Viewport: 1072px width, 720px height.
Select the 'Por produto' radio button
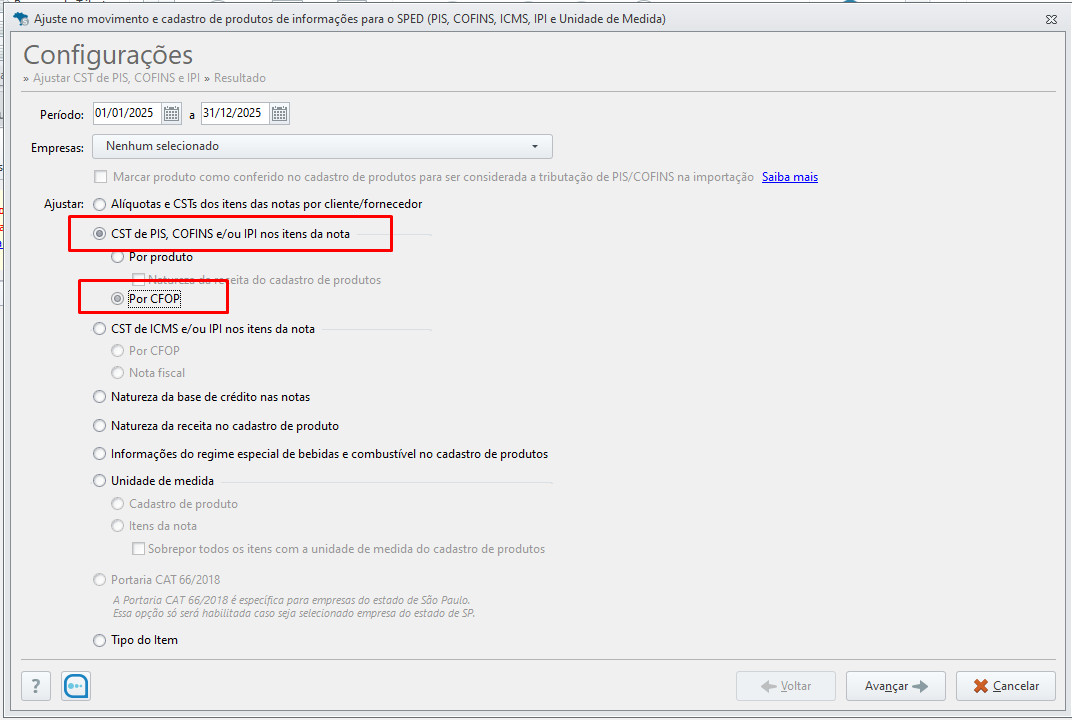118,257
